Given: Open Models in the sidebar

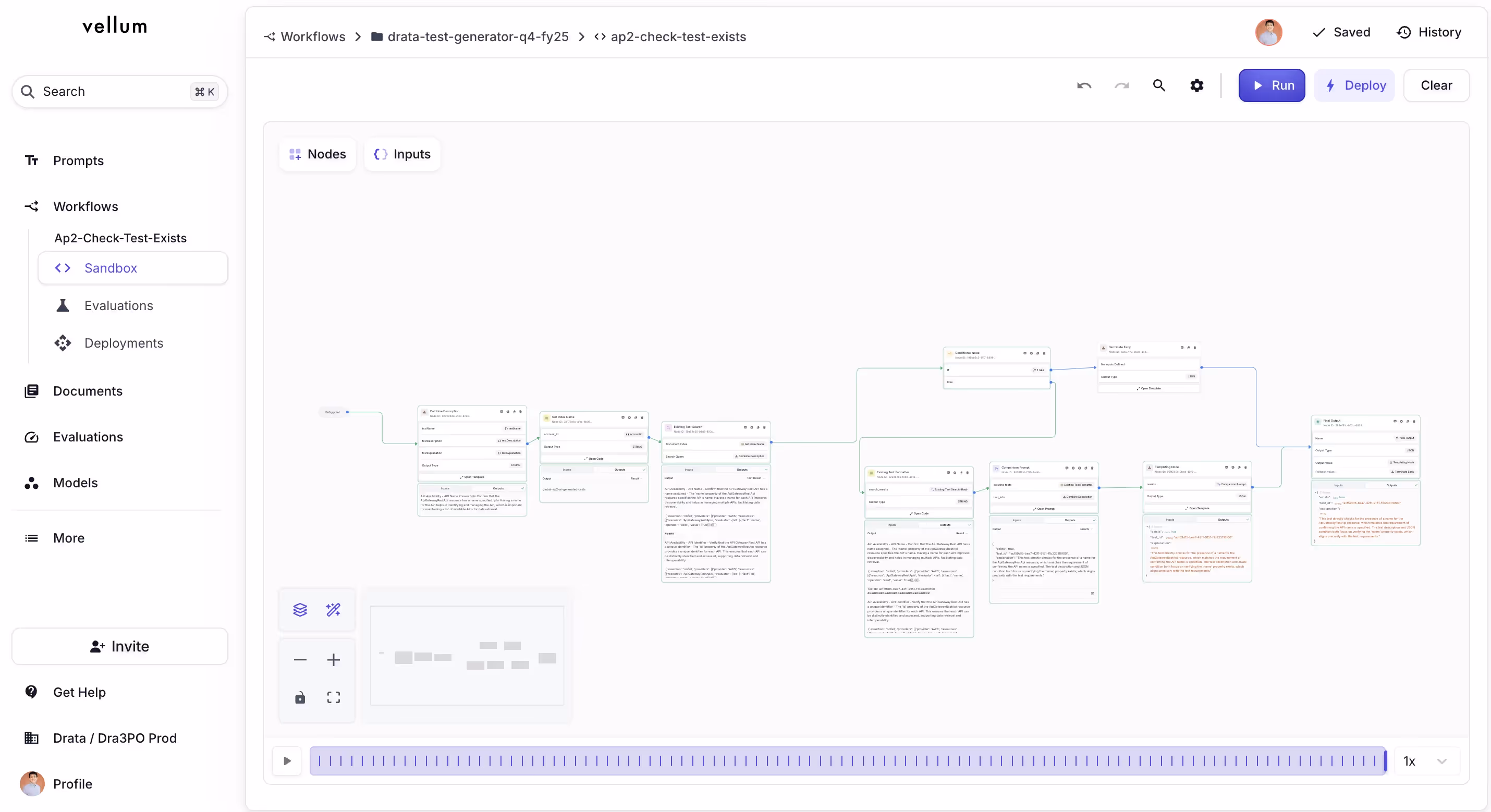Looking at the screenshot, I should (x=75, y=483).
